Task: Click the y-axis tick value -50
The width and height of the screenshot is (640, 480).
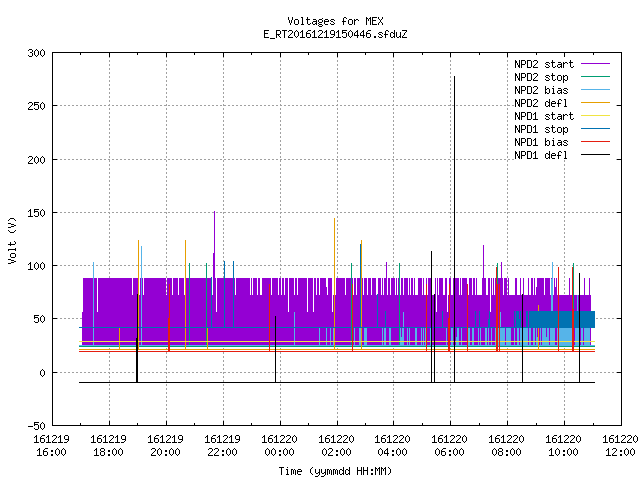Action: 36,426
